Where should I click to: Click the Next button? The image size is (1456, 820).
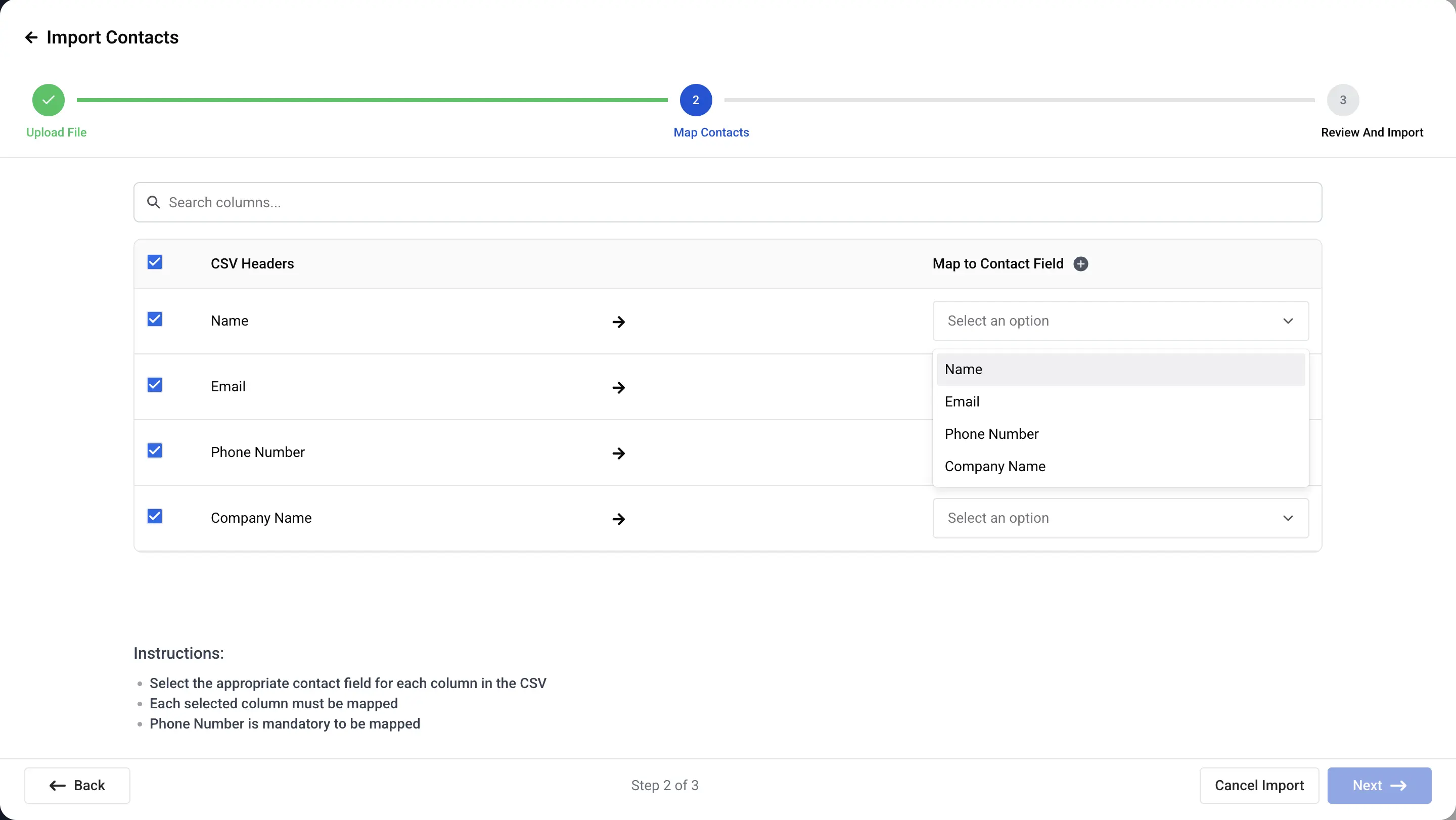pos(1379,786)
